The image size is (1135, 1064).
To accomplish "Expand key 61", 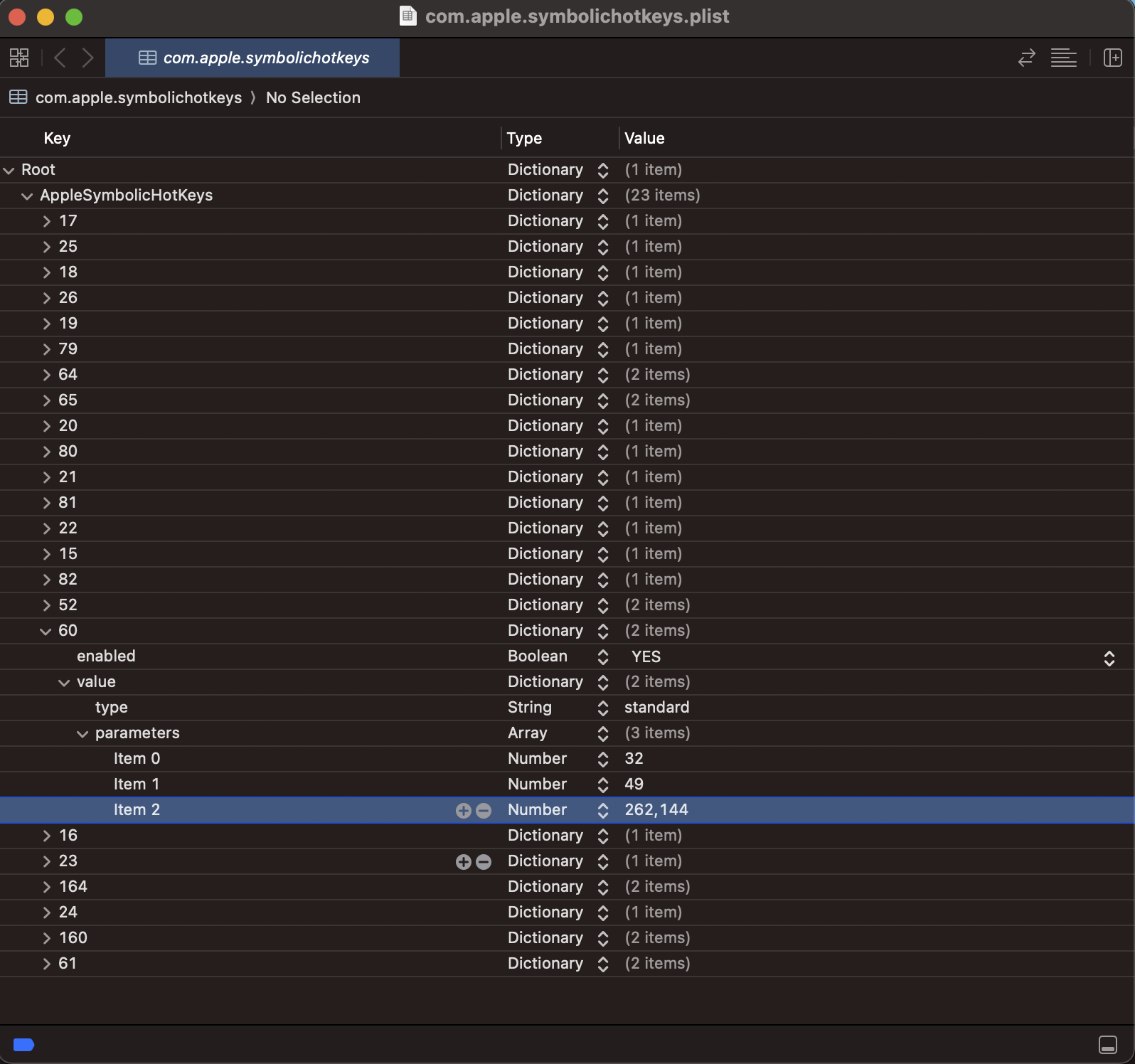I will pos(47,964).
